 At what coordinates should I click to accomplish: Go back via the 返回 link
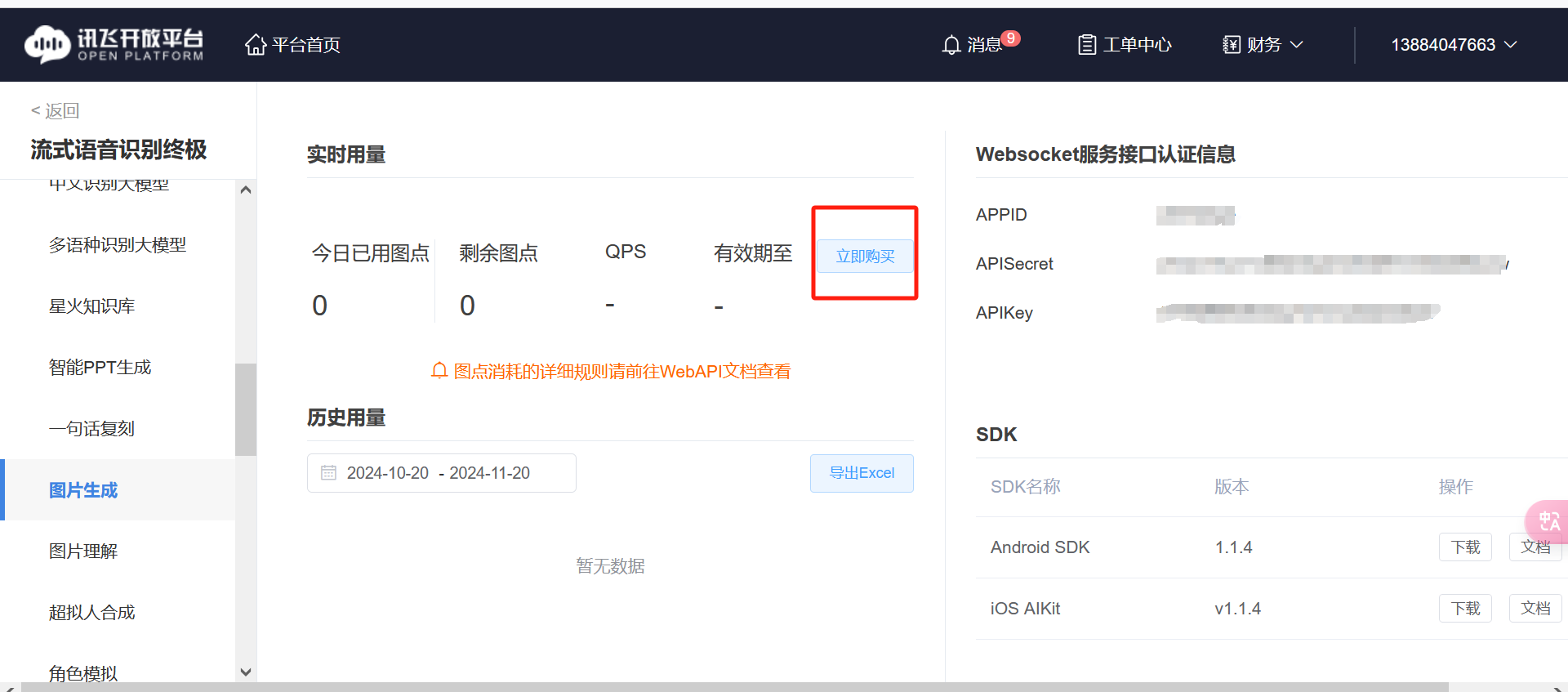[x=55, y=110]
